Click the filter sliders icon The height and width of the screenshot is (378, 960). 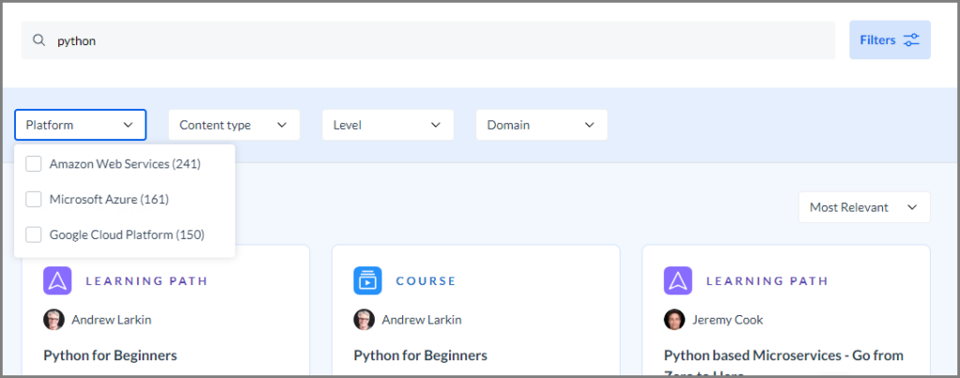912,40
